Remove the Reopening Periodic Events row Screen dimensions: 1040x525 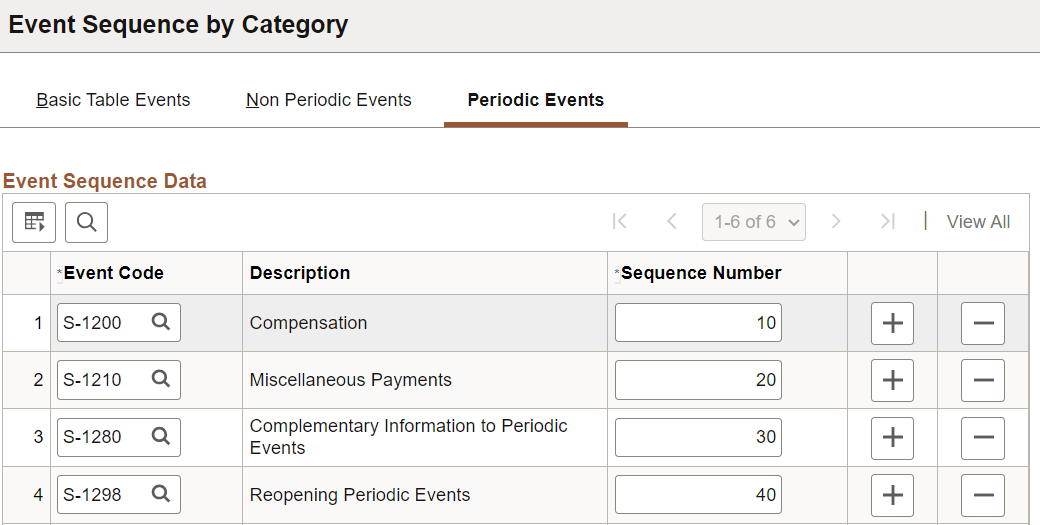click(x=982, y=494)
